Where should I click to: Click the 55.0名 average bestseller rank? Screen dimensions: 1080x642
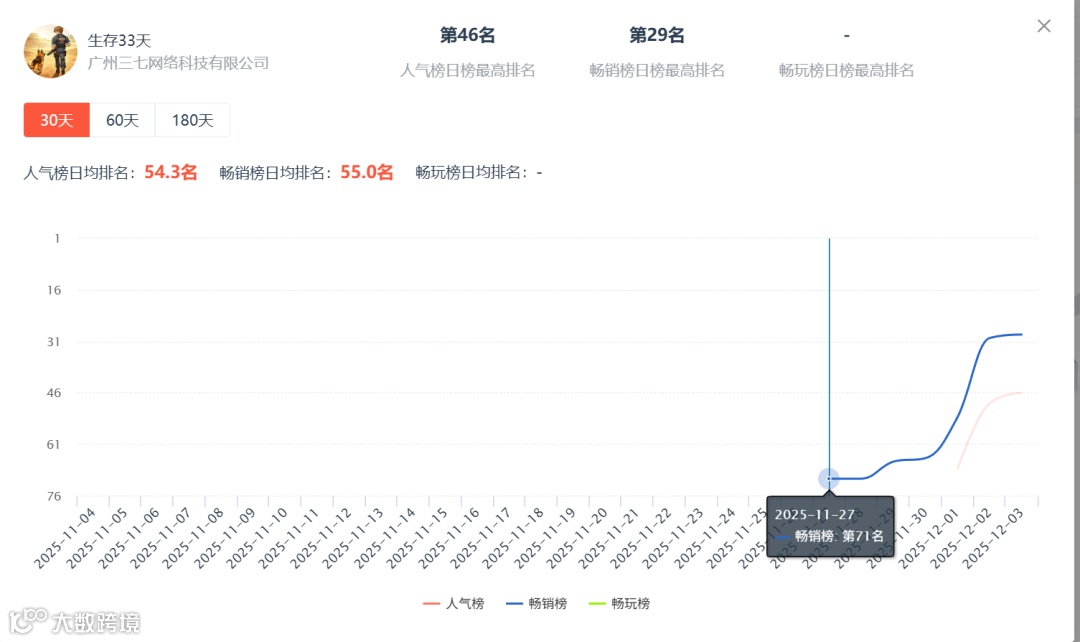[367, 172]
